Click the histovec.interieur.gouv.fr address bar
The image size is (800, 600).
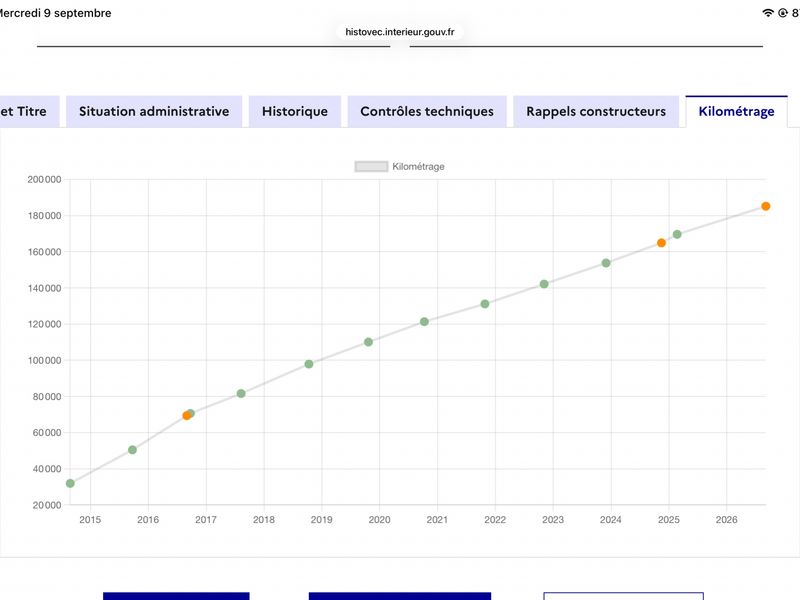[x=399, y=32]
